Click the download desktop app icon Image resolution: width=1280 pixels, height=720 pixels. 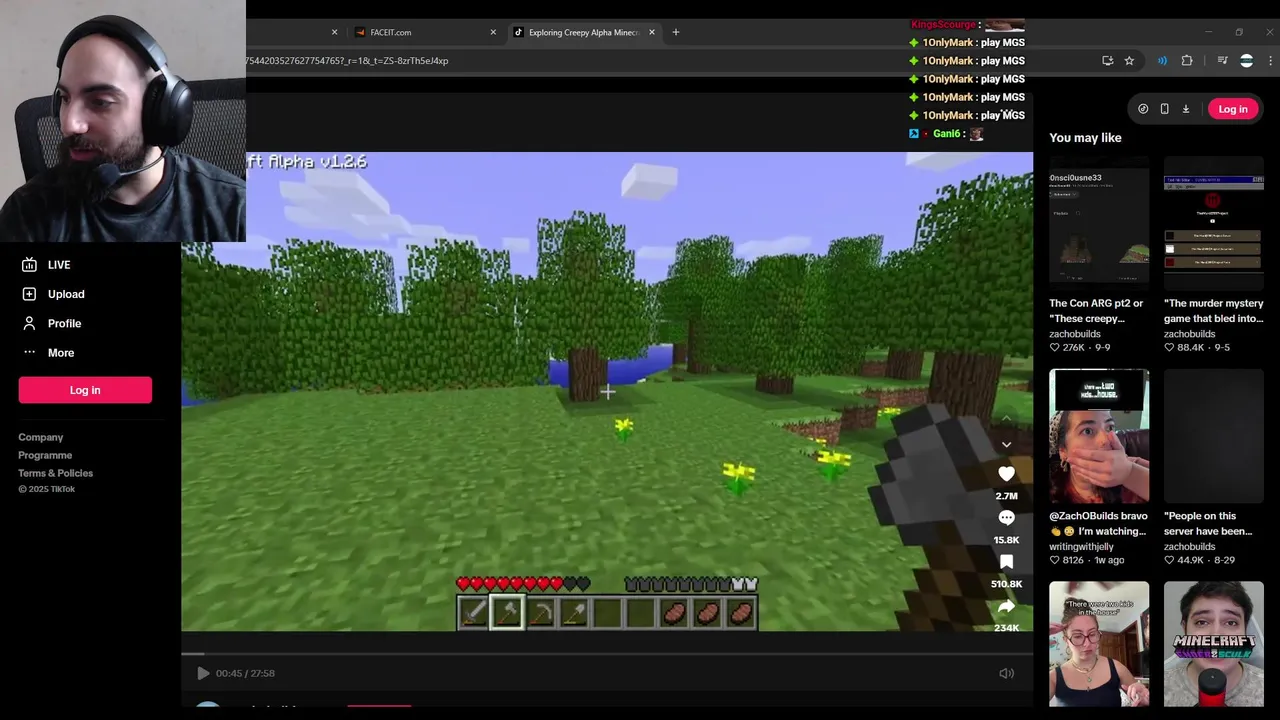pos(1186,109)
